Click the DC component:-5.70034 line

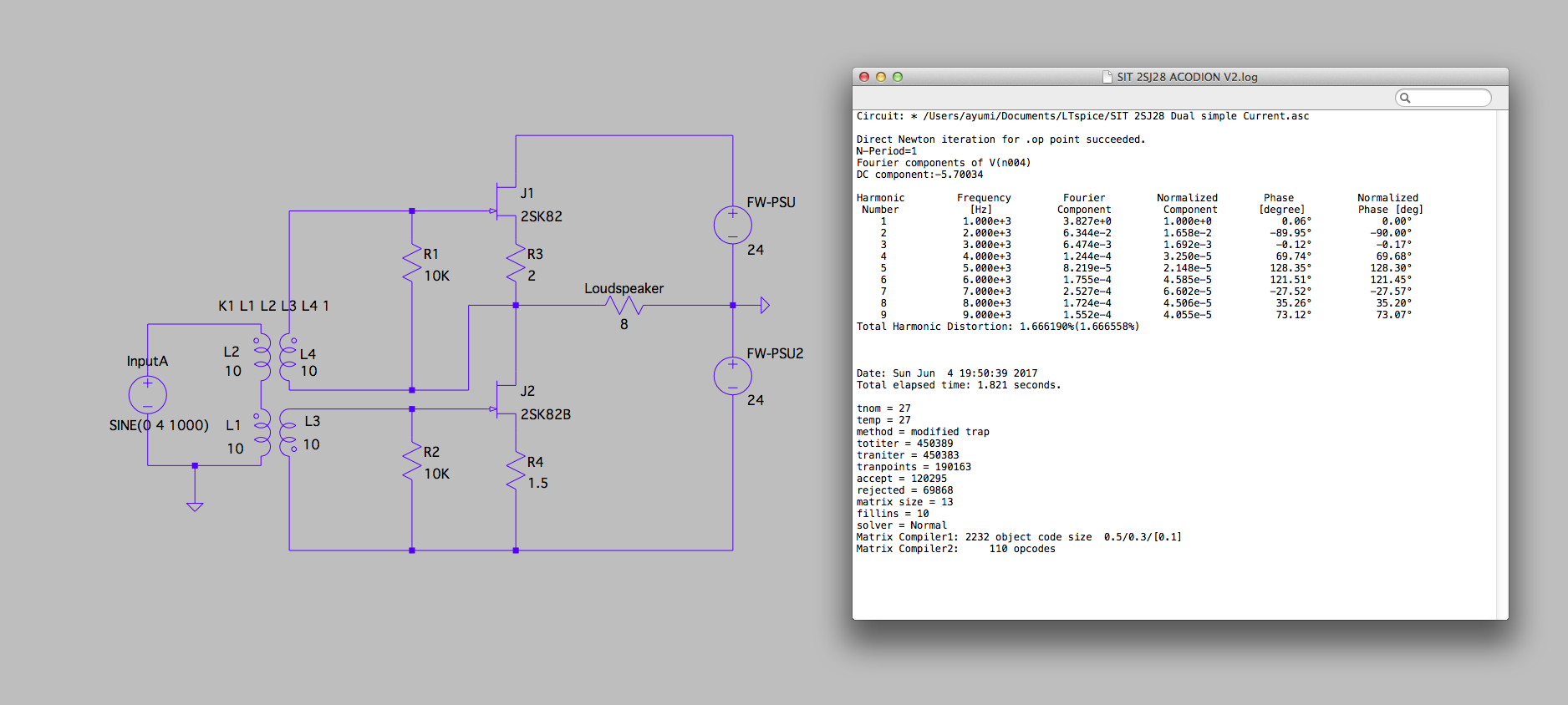(919, 175)
